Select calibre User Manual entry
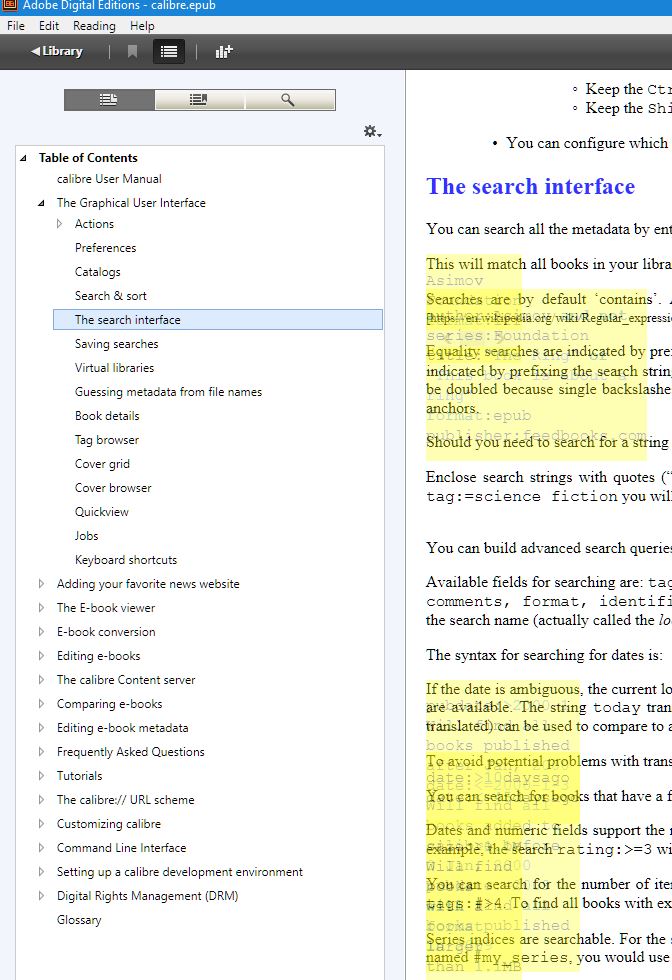The height and width of the screenshot is (980, 672). (109, 179)
